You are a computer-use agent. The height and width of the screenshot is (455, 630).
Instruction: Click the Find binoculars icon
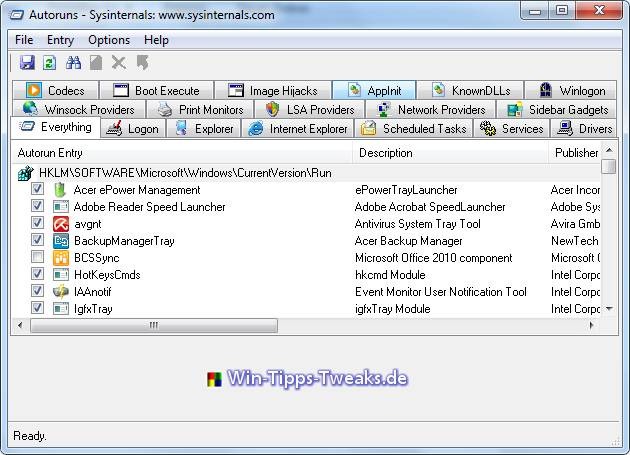click(73, 63)
